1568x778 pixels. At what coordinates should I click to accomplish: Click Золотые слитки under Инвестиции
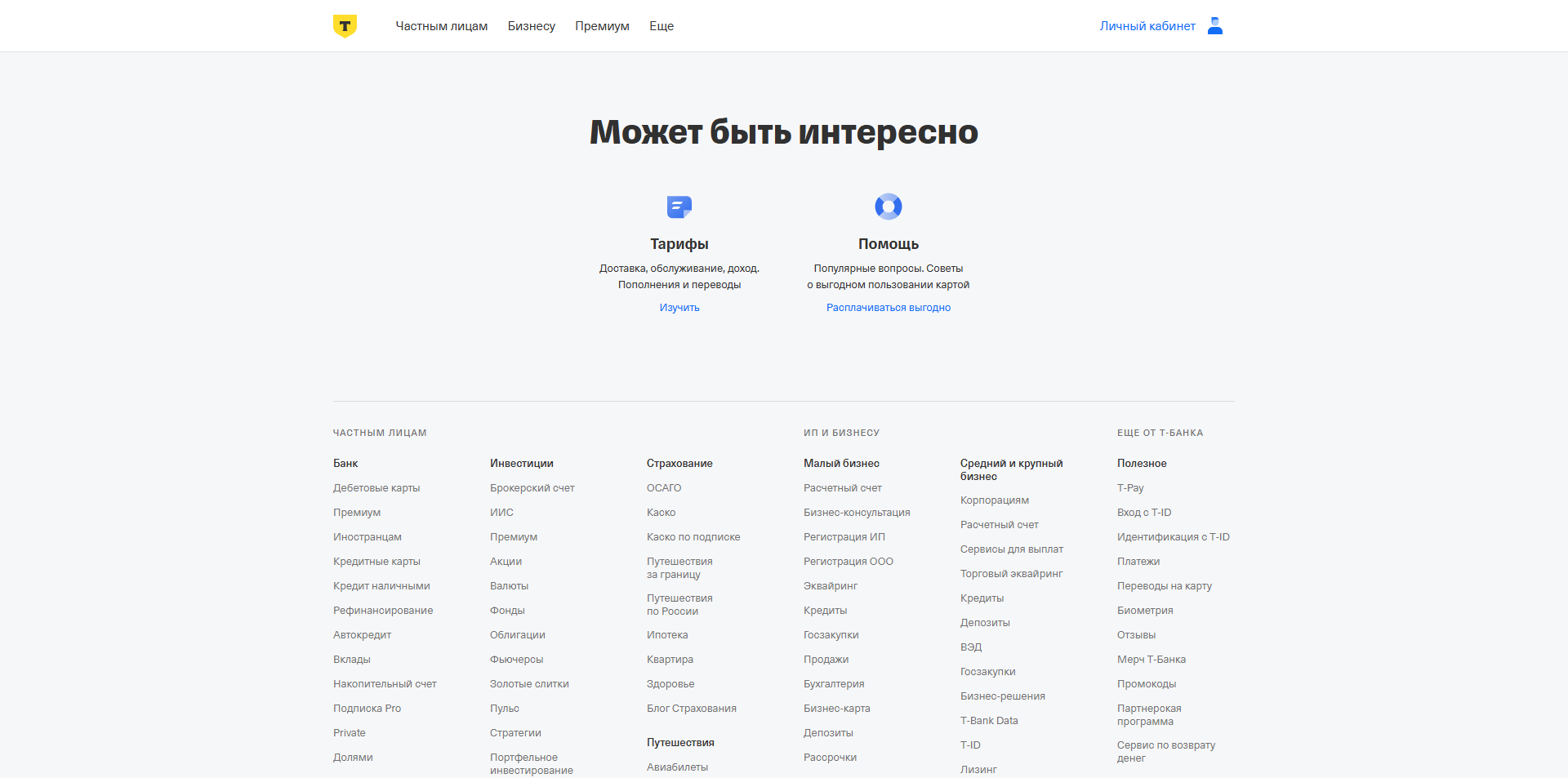(x=529, y=684)
